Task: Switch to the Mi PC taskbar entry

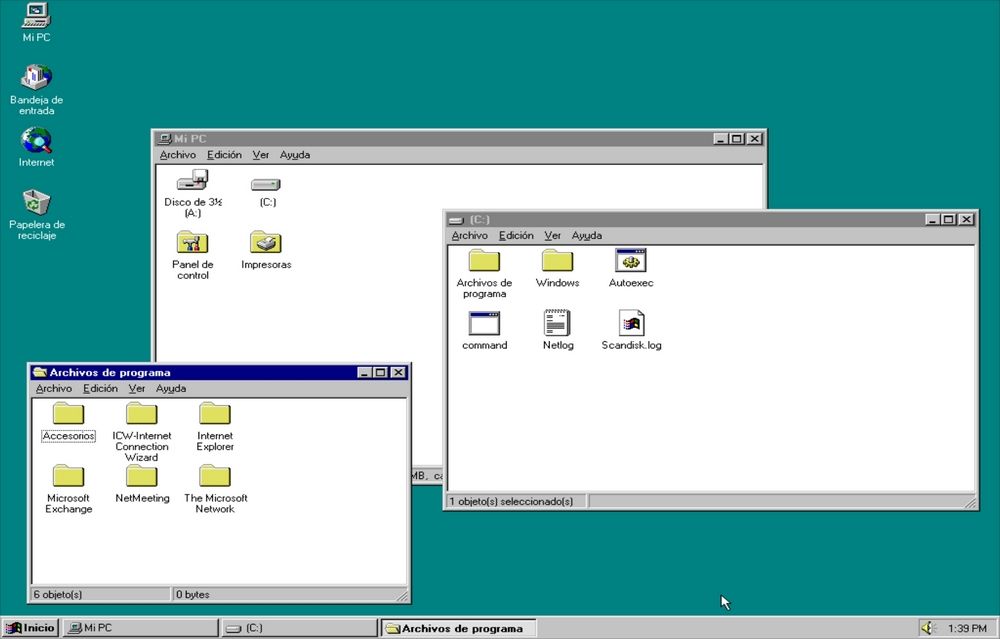Action: point(140,628)
